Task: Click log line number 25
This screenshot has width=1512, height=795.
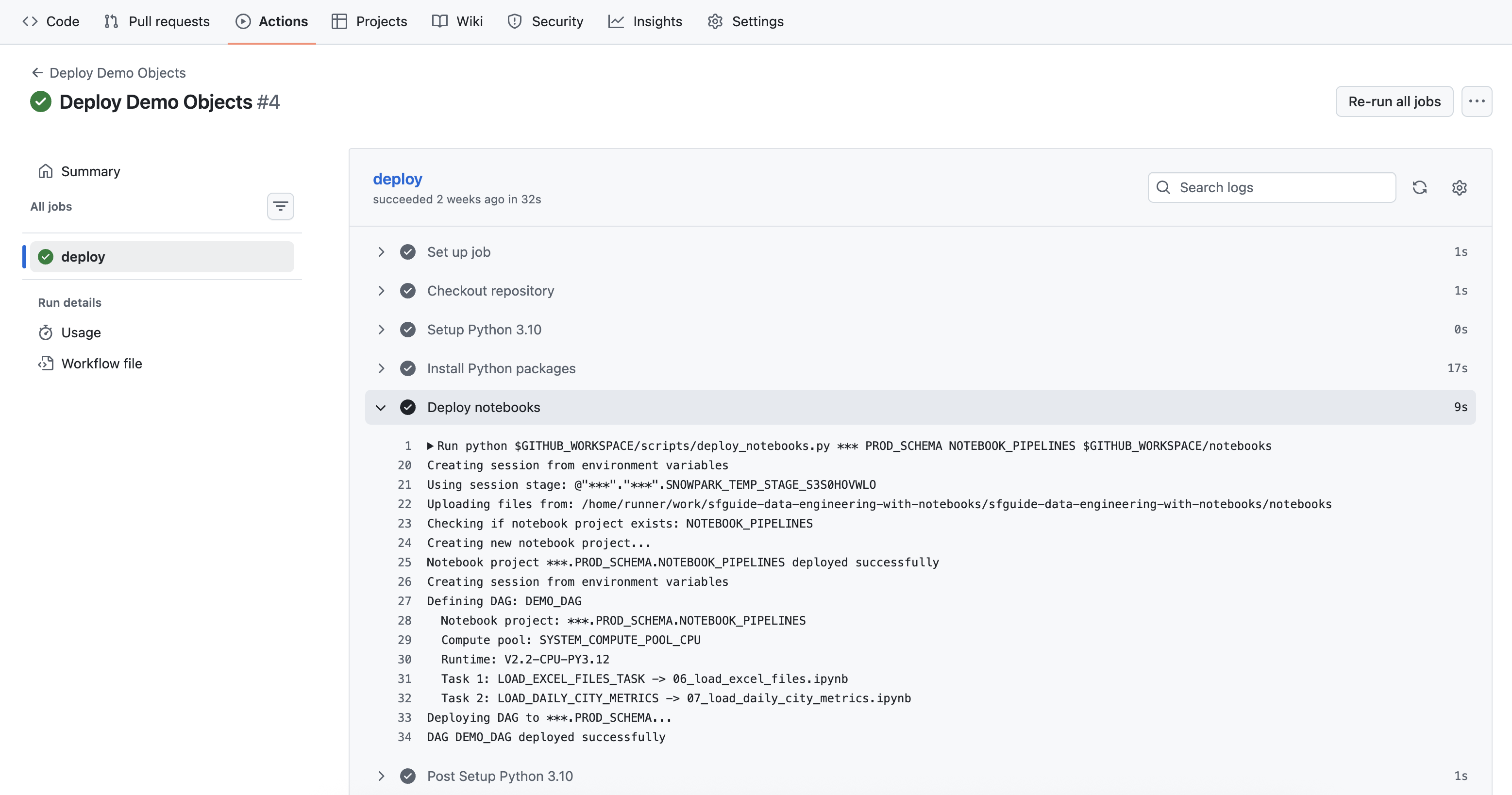Action: click(x=404, y=562)
